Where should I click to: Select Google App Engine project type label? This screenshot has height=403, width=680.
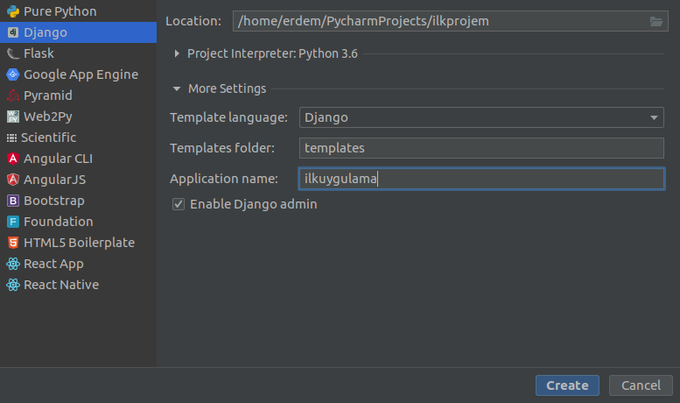coord(81,75)
